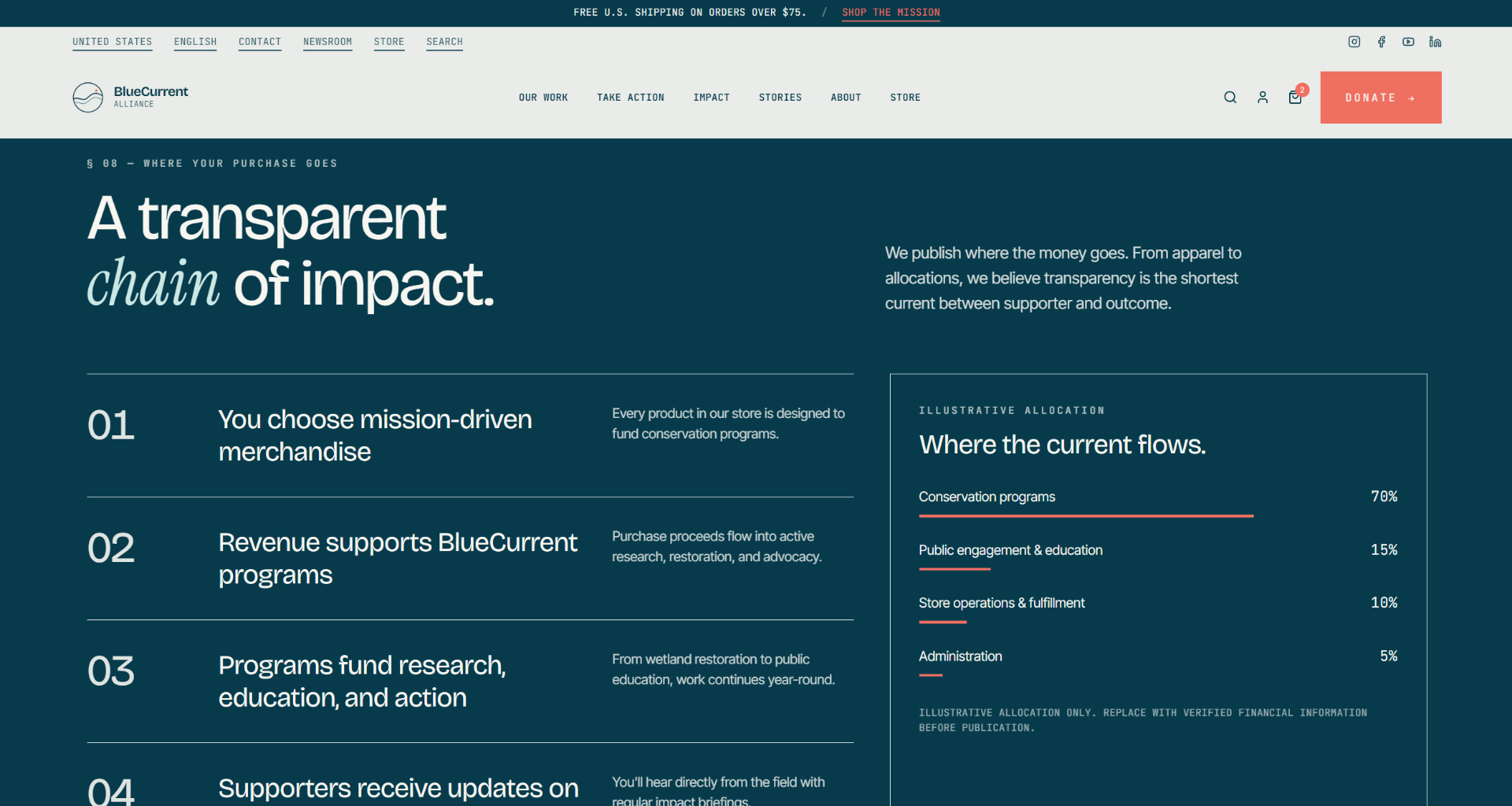Open the Store main navigation item
This screenshot has width=1512, height=806.
point(906,98)
